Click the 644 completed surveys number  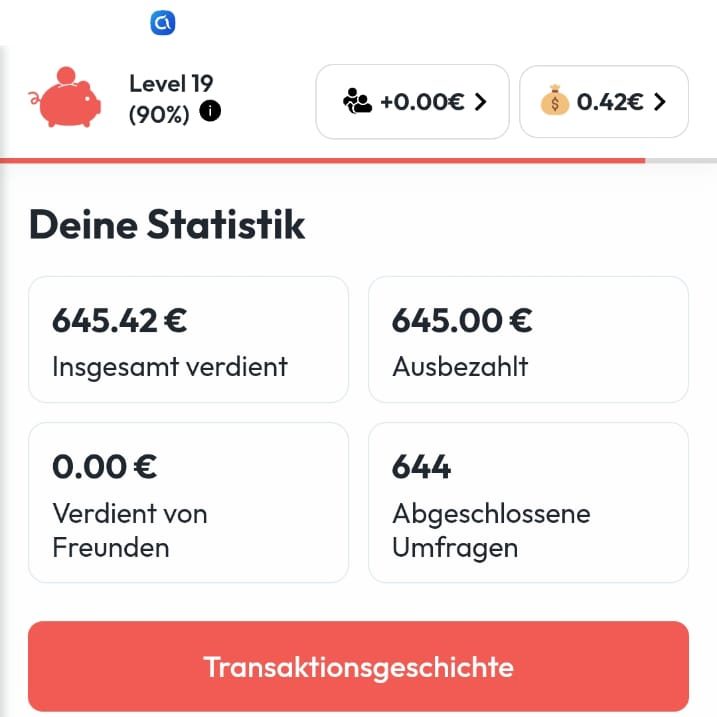coord(421,467)
